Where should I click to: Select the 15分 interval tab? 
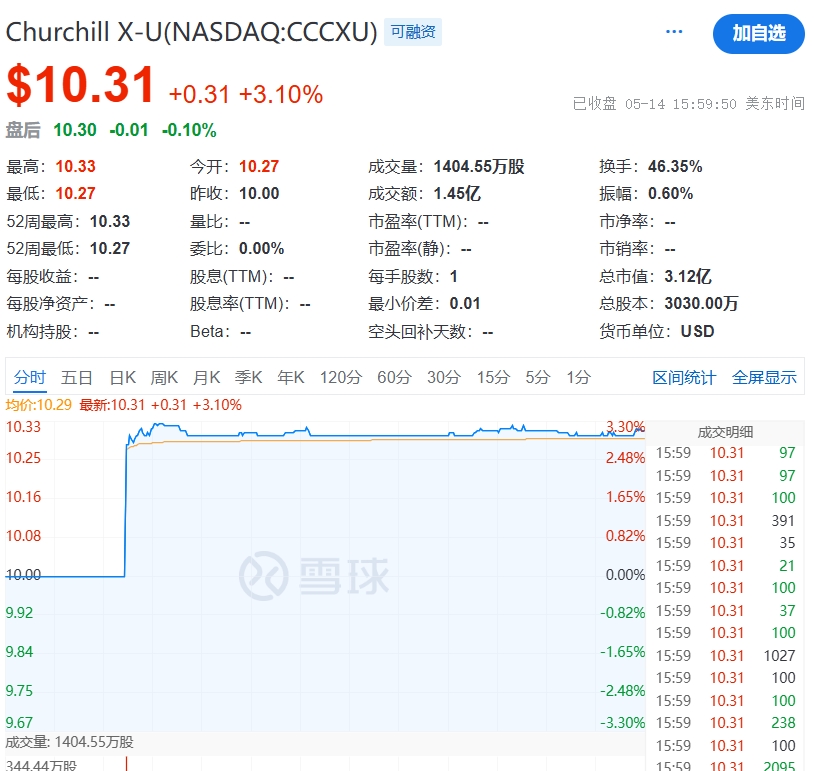[x=493, y=377]
